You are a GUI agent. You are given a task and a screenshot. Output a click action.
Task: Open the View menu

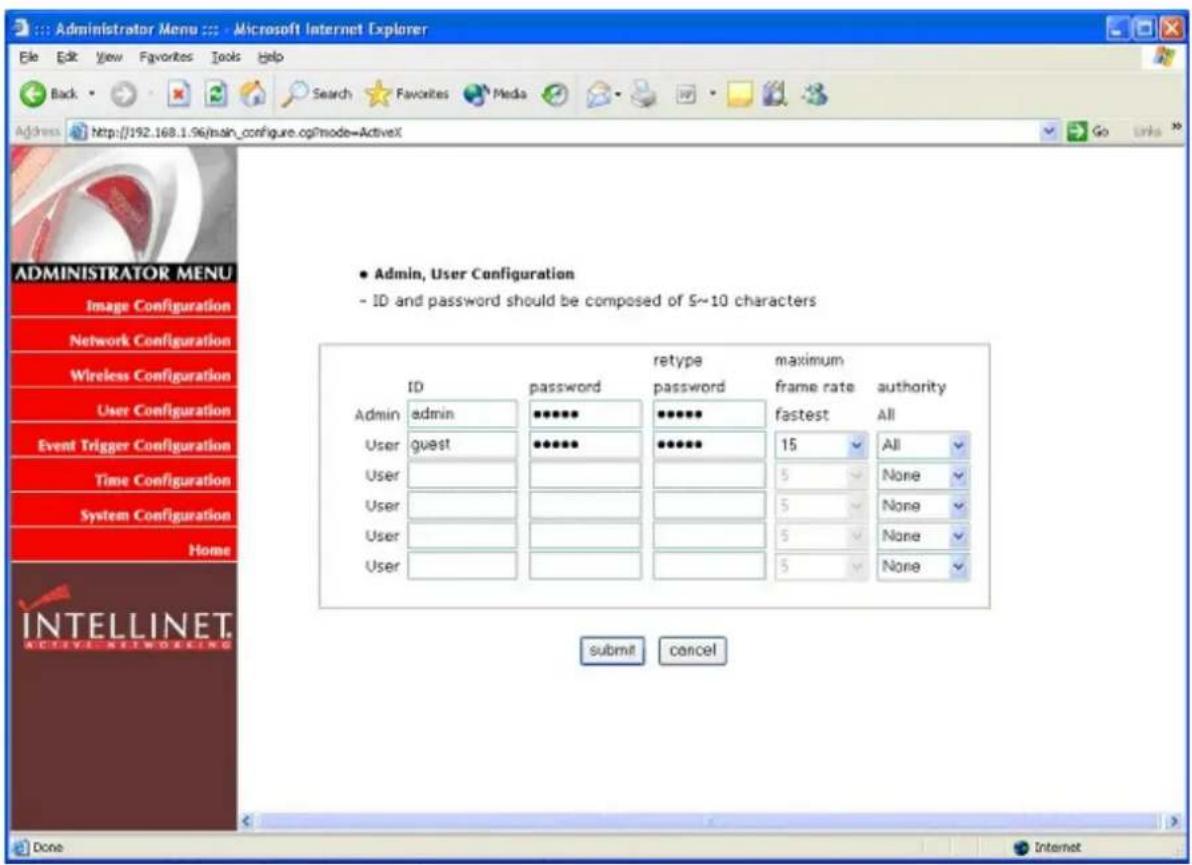[x=109, y=57]
